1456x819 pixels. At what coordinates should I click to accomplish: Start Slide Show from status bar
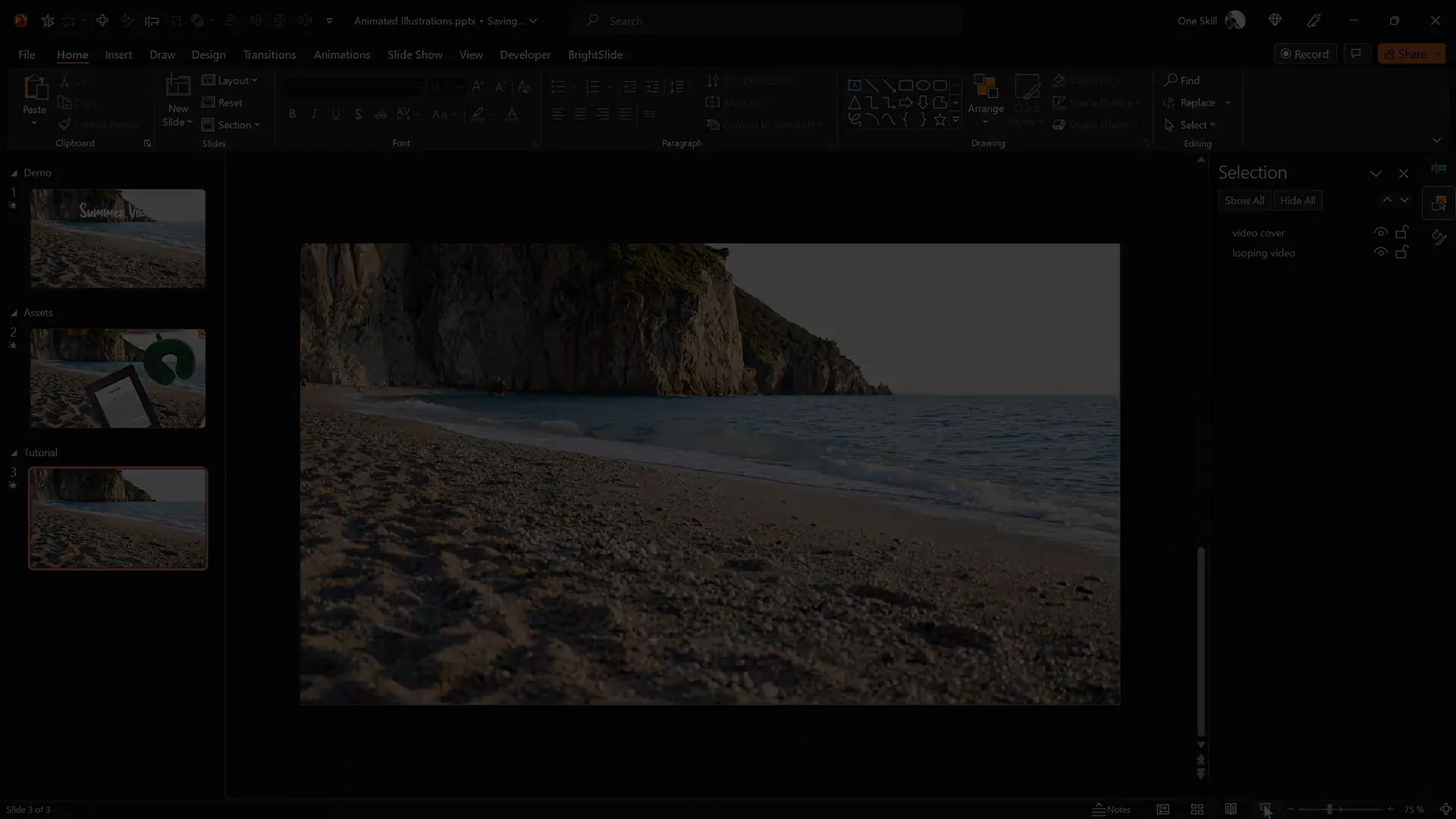[1265, 809]
